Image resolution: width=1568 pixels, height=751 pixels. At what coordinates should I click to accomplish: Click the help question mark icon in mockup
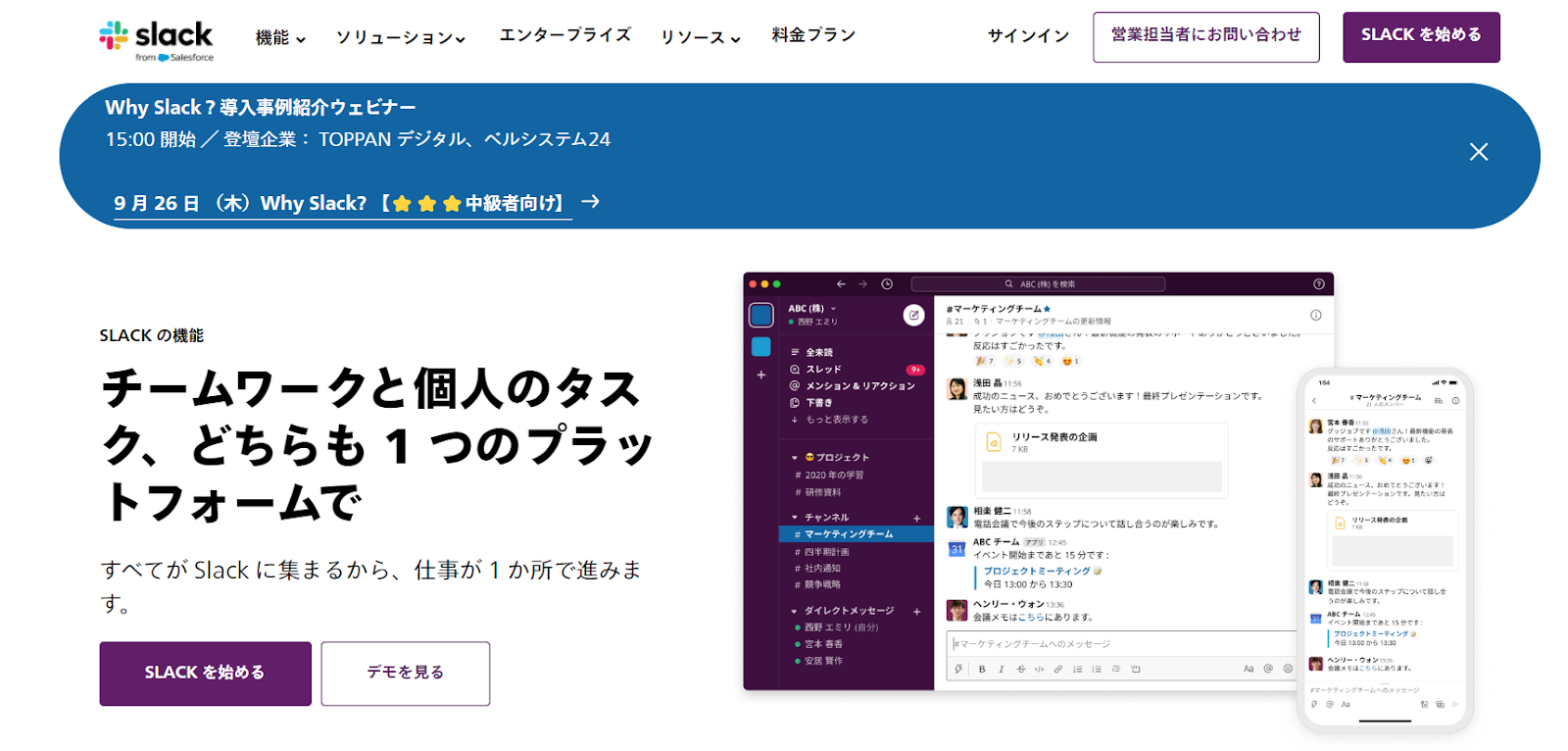coord(1318,284)
